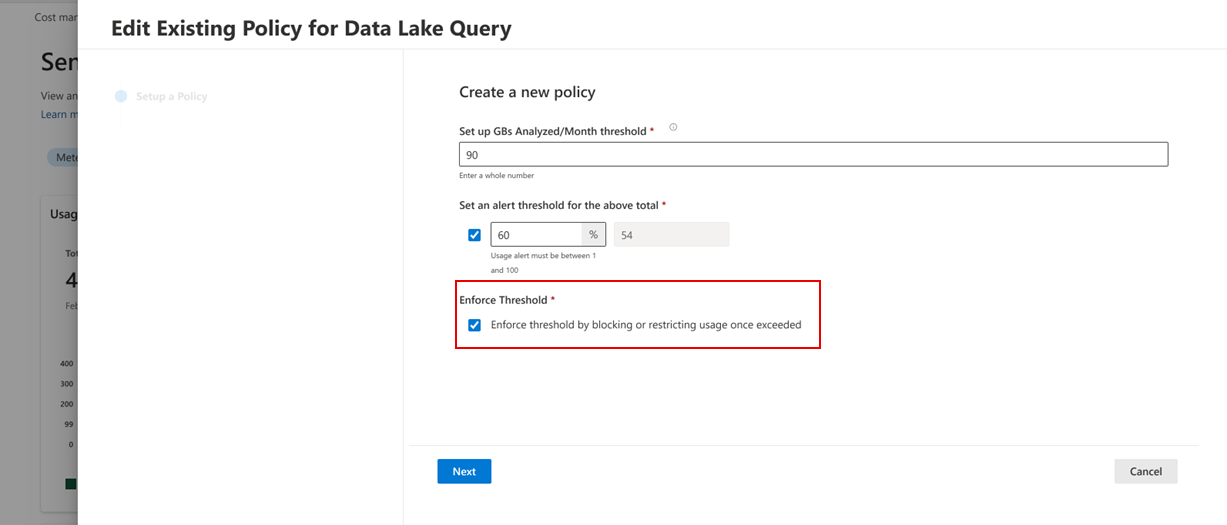Click the Enforce Threshold label
This screenshot has height=525, width=1227.
[x=503, y=300]
